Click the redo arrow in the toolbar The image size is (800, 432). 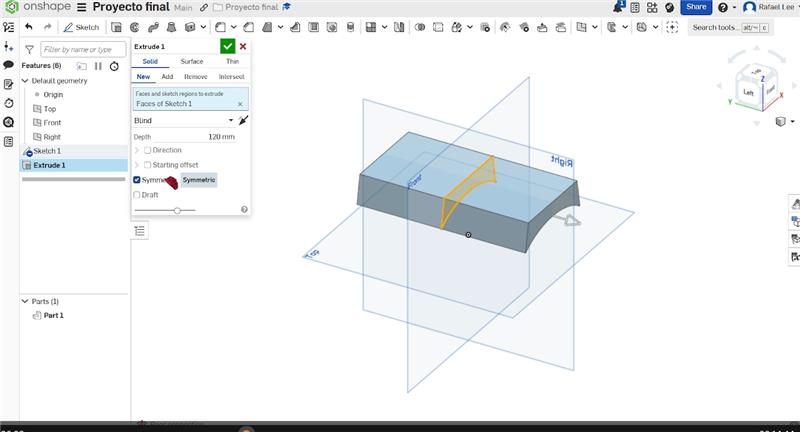point(47,27)
